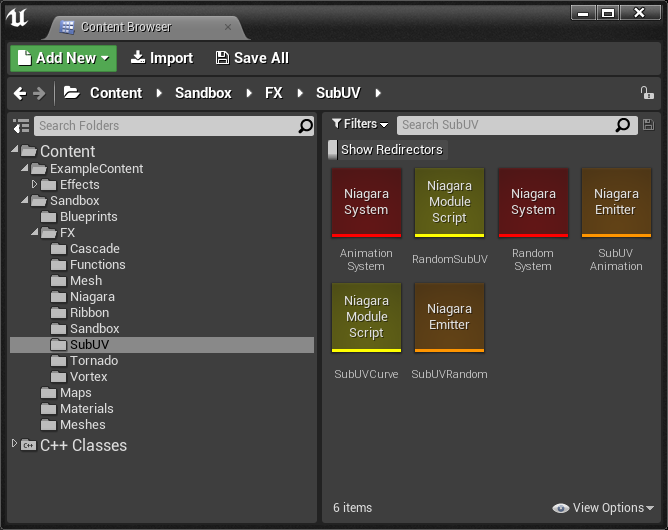Click SubUV in the breadcrumb path
This screenshot has height=530, width=668.
click(x=338, y=93)
